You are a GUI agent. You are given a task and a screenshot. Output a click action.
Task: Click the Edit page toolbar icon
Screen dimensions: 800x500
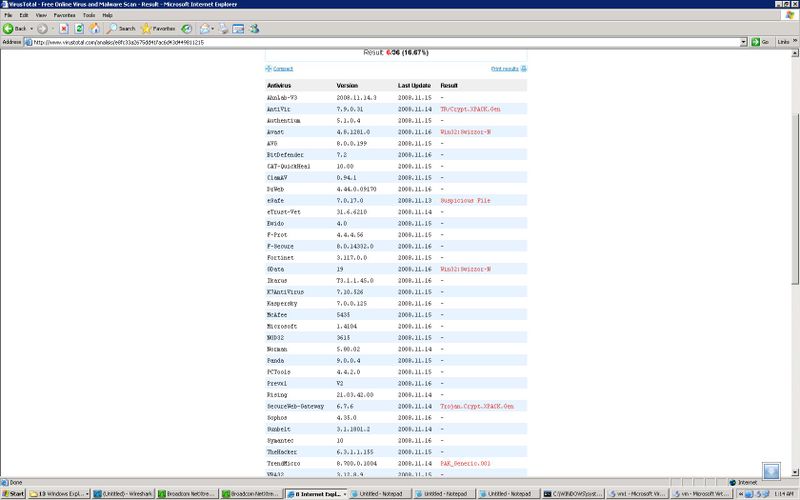(238, 29)
